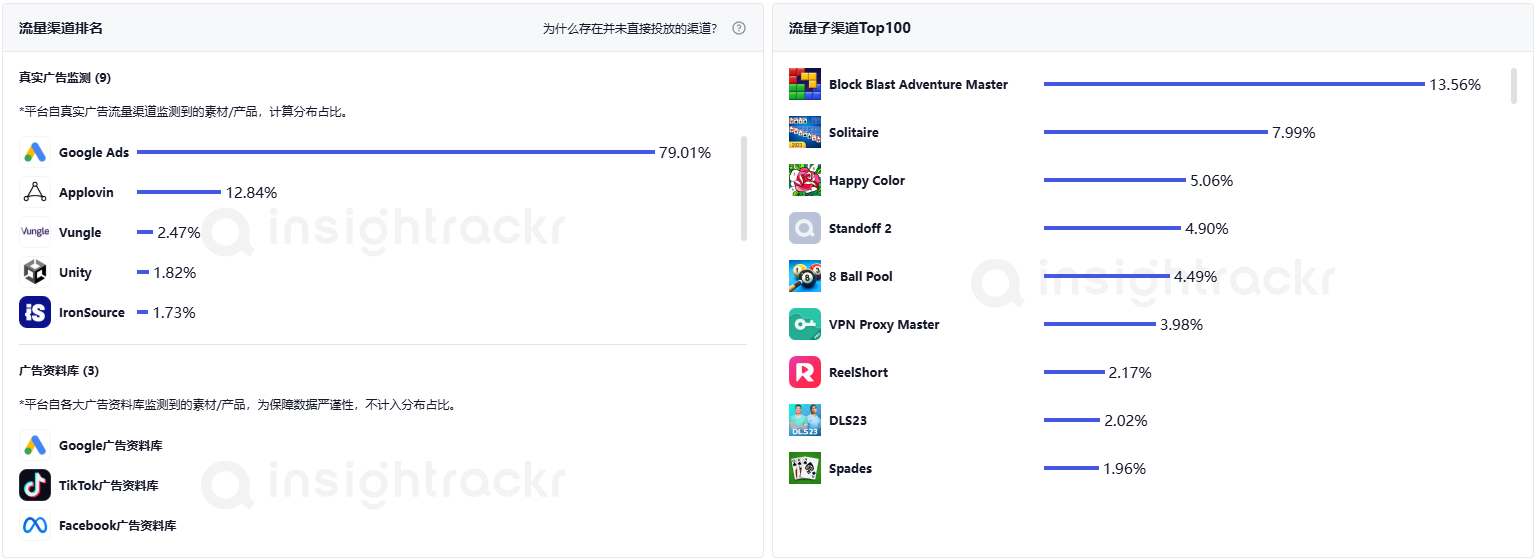Viewport: 1536px width, 559px height.
Task: Click the 为什么存在并未直接投放的渠道 link
Action: pyautogui.click(x=629, y=28)
